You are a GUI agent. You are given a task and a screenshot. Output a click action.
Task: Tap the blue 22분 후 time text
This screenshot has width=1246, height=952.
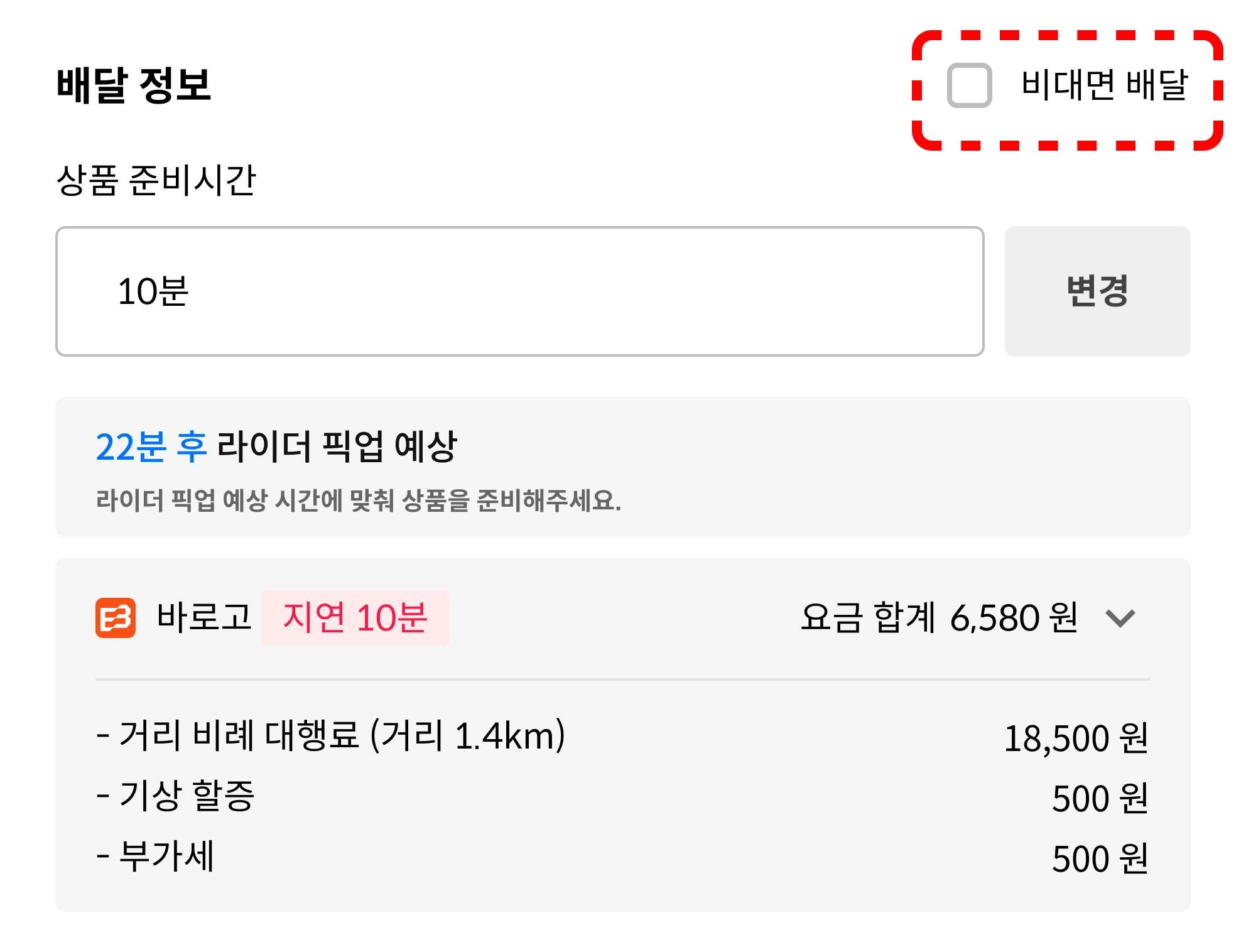pos(151,447)
